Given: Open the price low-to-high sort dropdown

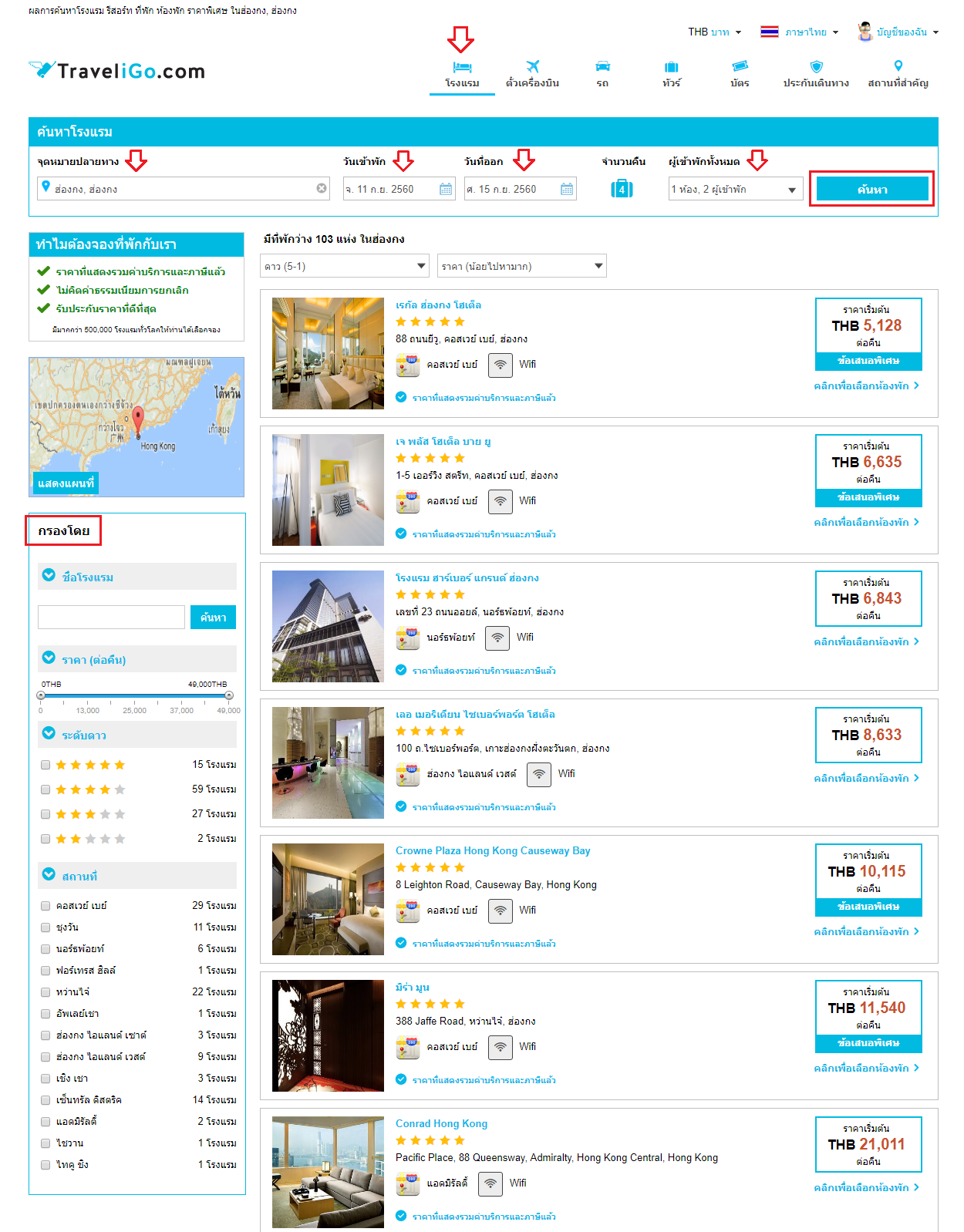Looking at the screenshot, I should [522, 266].
